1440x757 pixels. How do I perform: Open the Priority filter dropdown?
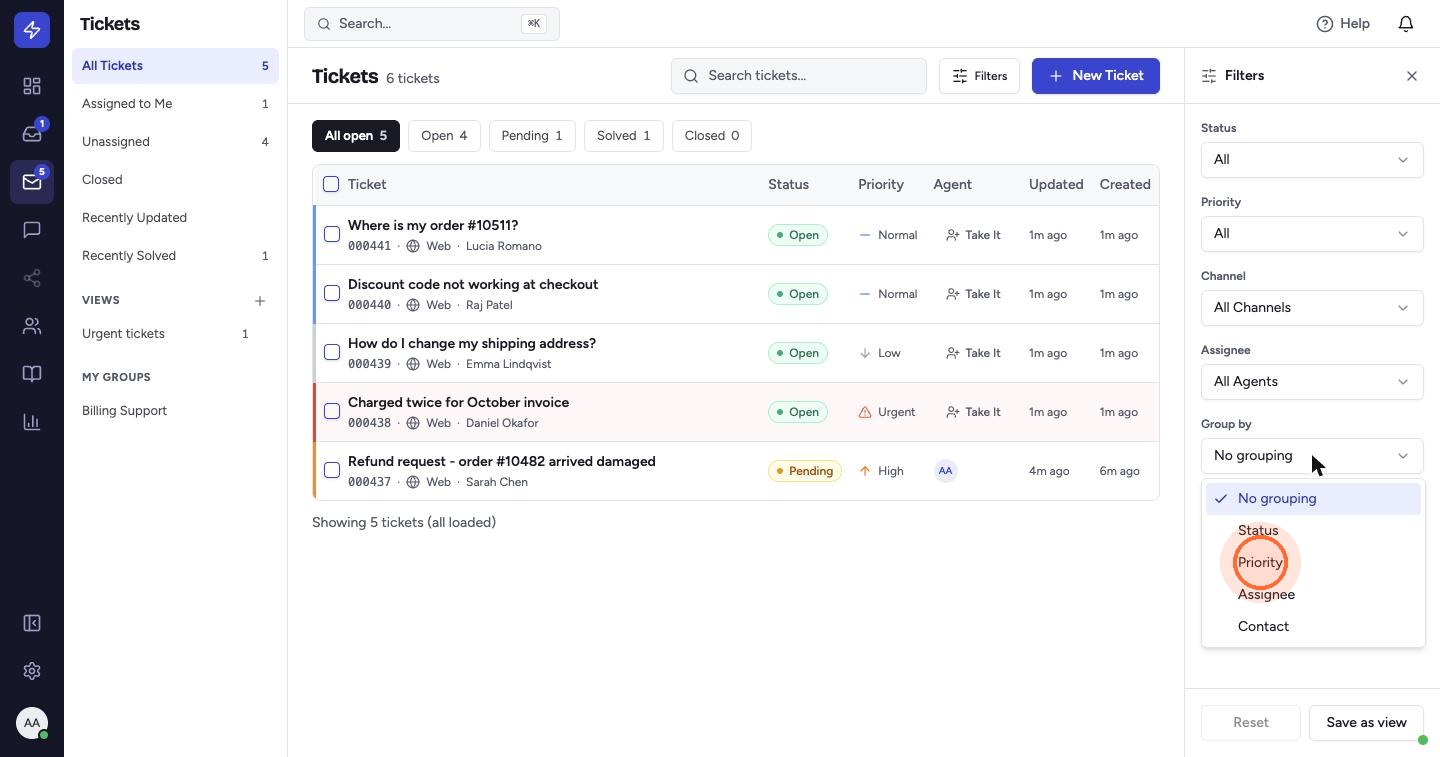(1312, 234)
